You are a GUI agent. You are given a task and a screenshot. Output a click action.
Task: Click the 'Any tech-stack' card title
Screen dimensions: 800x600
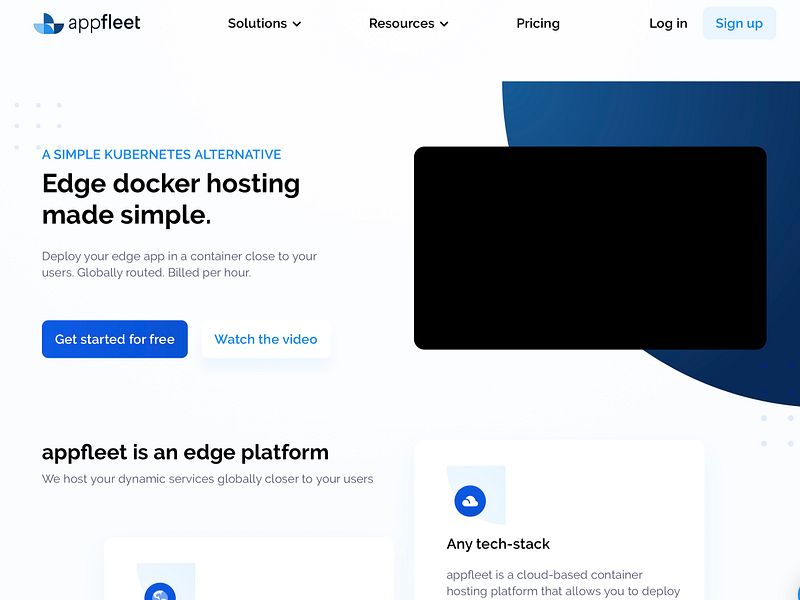(498, 544)
